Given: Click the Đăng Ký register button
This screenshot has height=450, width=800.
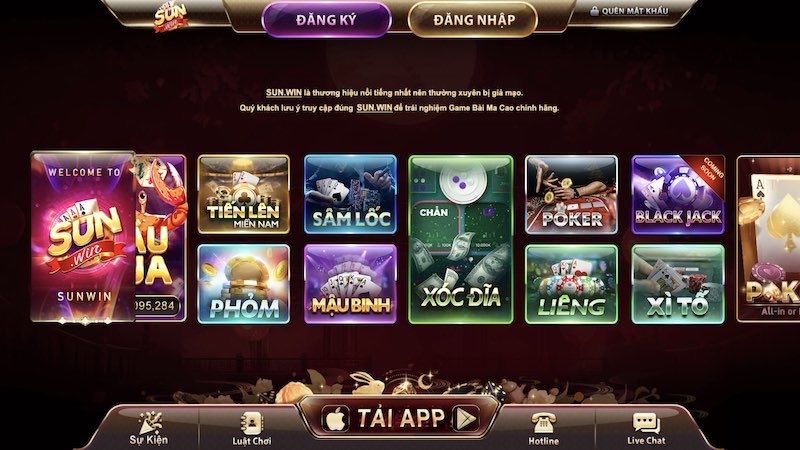Looking at the screenshot, I should pos(326,20).
